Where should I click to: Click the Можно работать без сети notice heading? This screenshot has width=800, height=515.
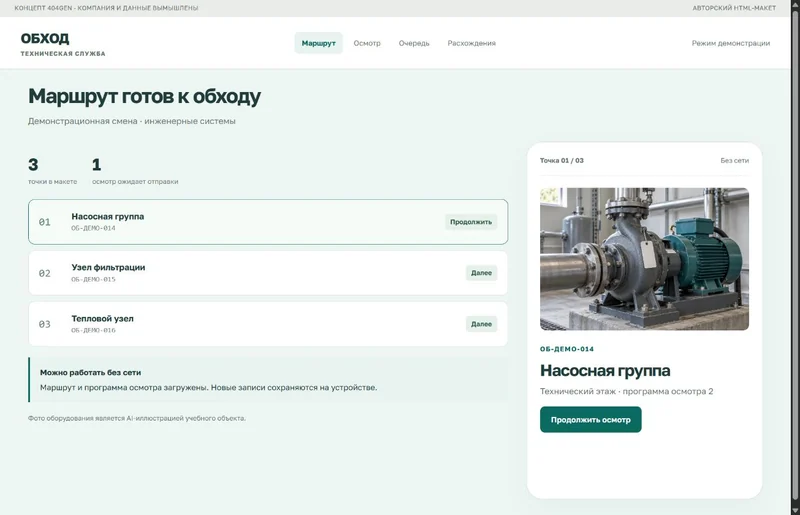90,373
